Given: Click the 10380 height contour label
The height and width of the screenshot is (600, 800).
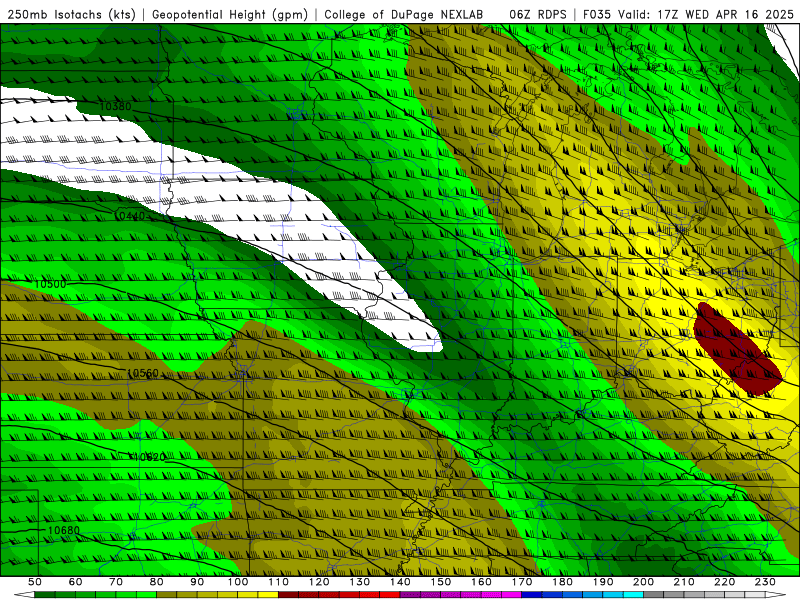Looking at the screenshot, I should coord(115,106).
